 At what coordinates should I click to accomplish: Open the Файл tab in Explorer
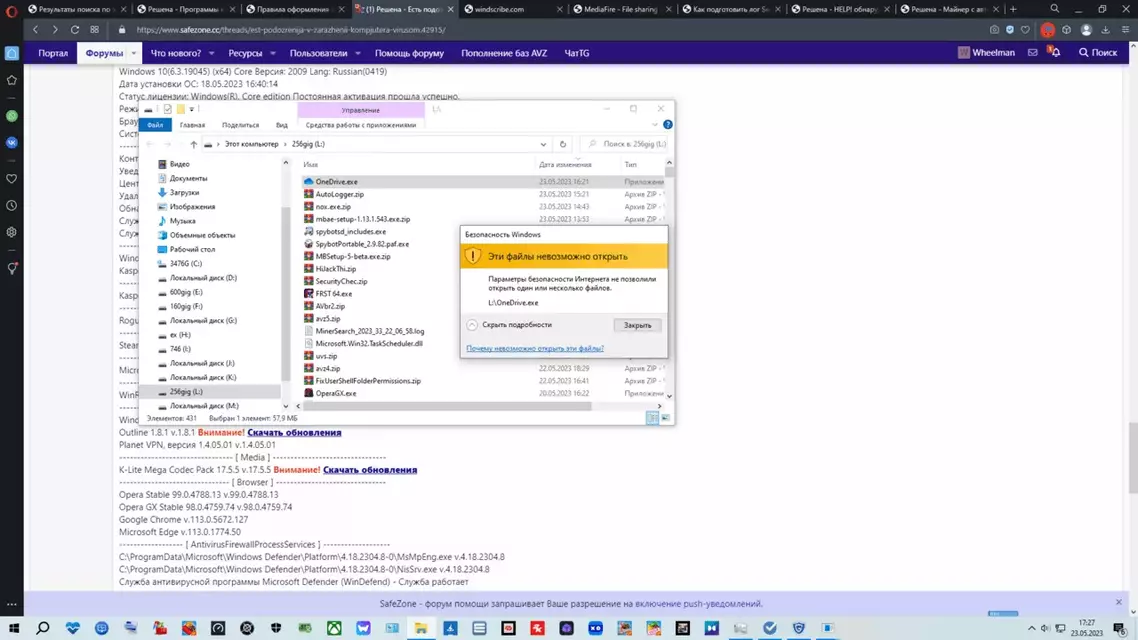[x=155, y=125]
